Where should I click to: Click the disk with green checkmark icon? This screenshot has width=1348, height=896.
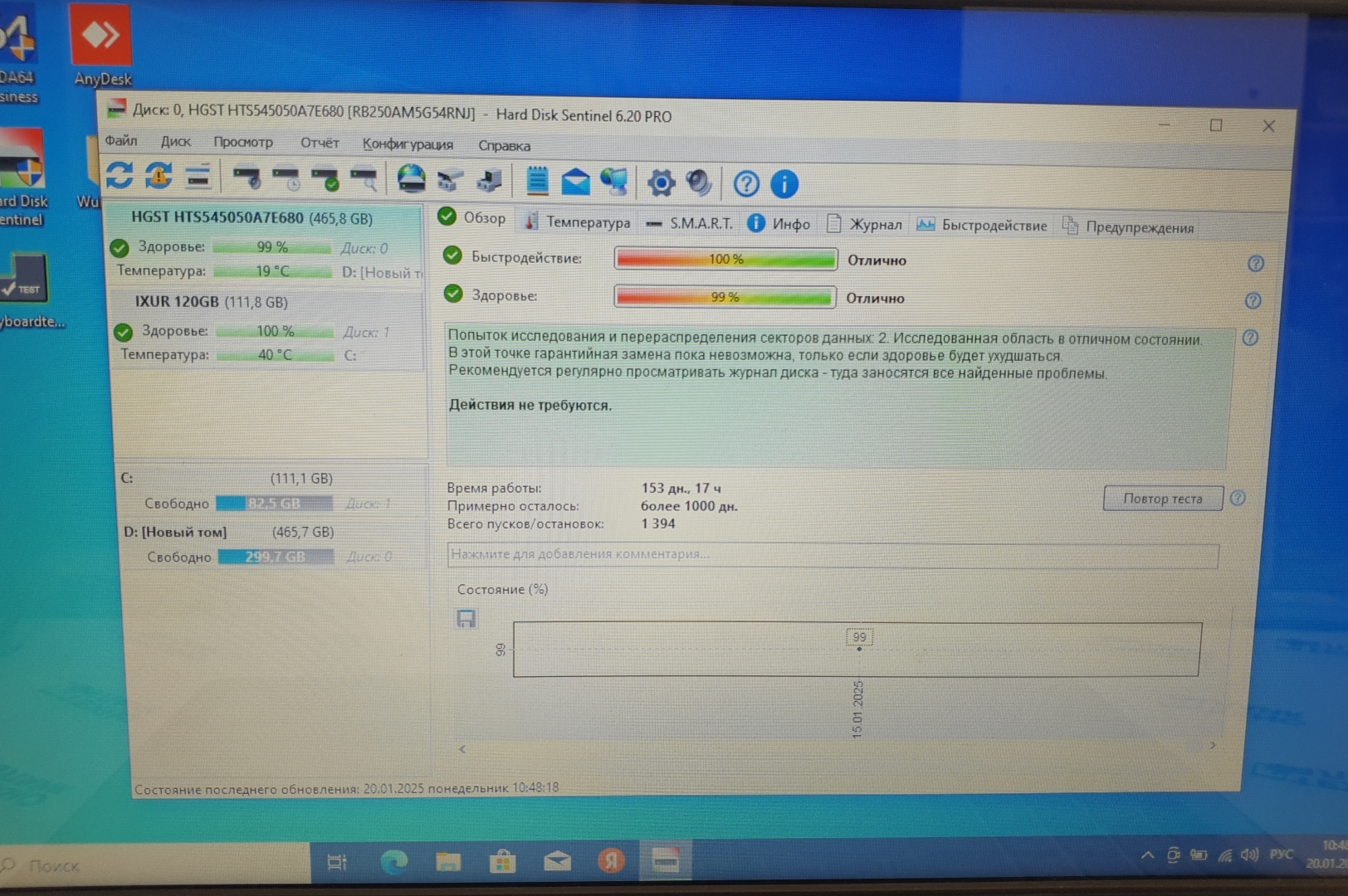coord(325,179)
